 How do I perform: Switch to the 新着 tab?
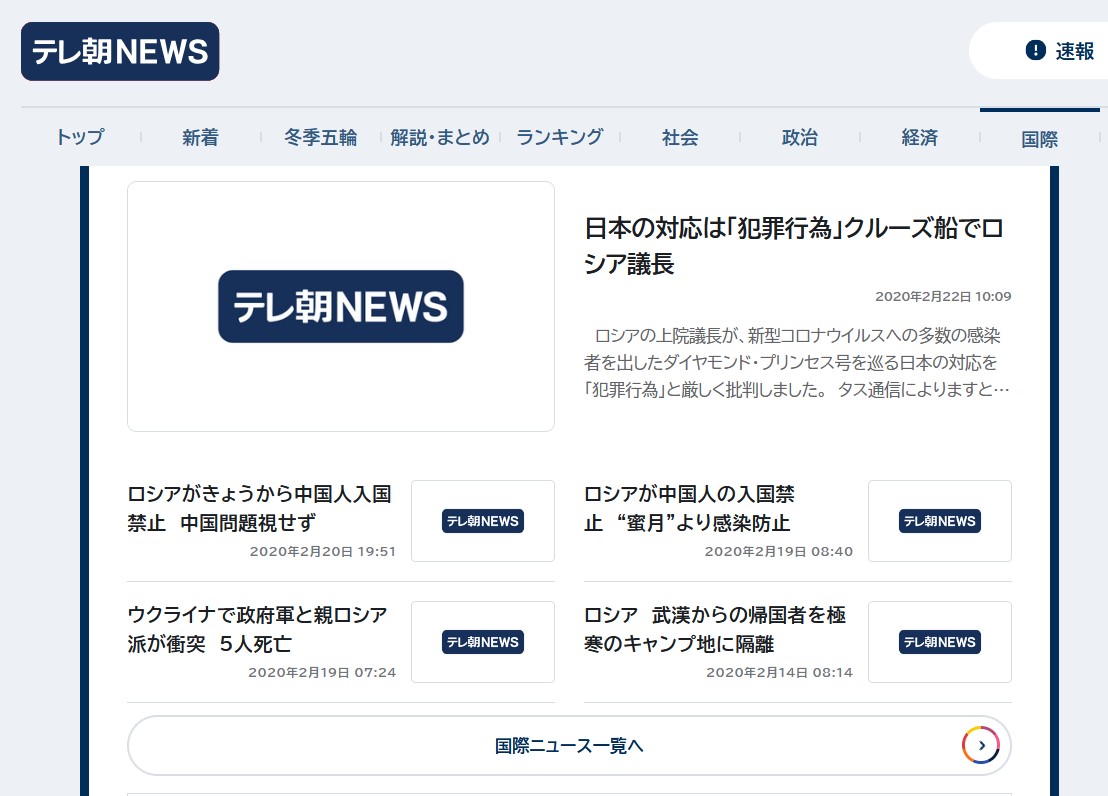tap(200, 138)
